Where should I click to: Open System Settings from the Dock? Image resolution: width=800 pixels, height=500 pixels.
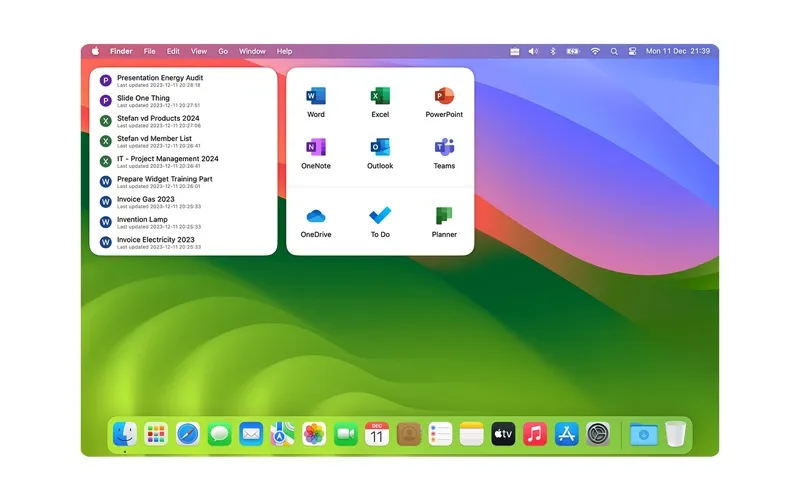click(x=598, y=434)
